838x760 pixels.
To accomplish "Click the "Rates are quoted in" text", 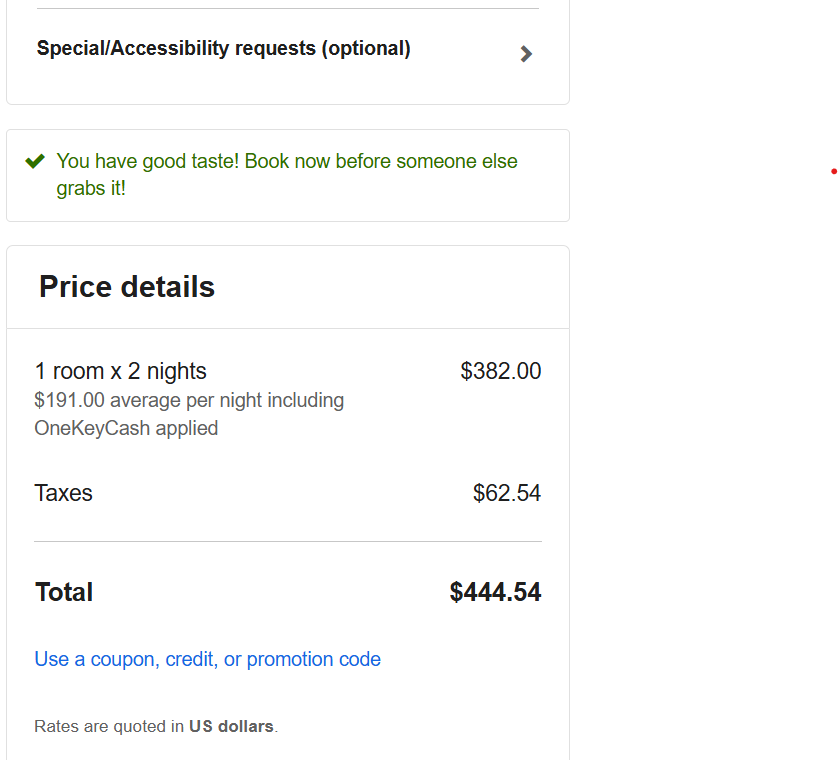I will point(109,726).
